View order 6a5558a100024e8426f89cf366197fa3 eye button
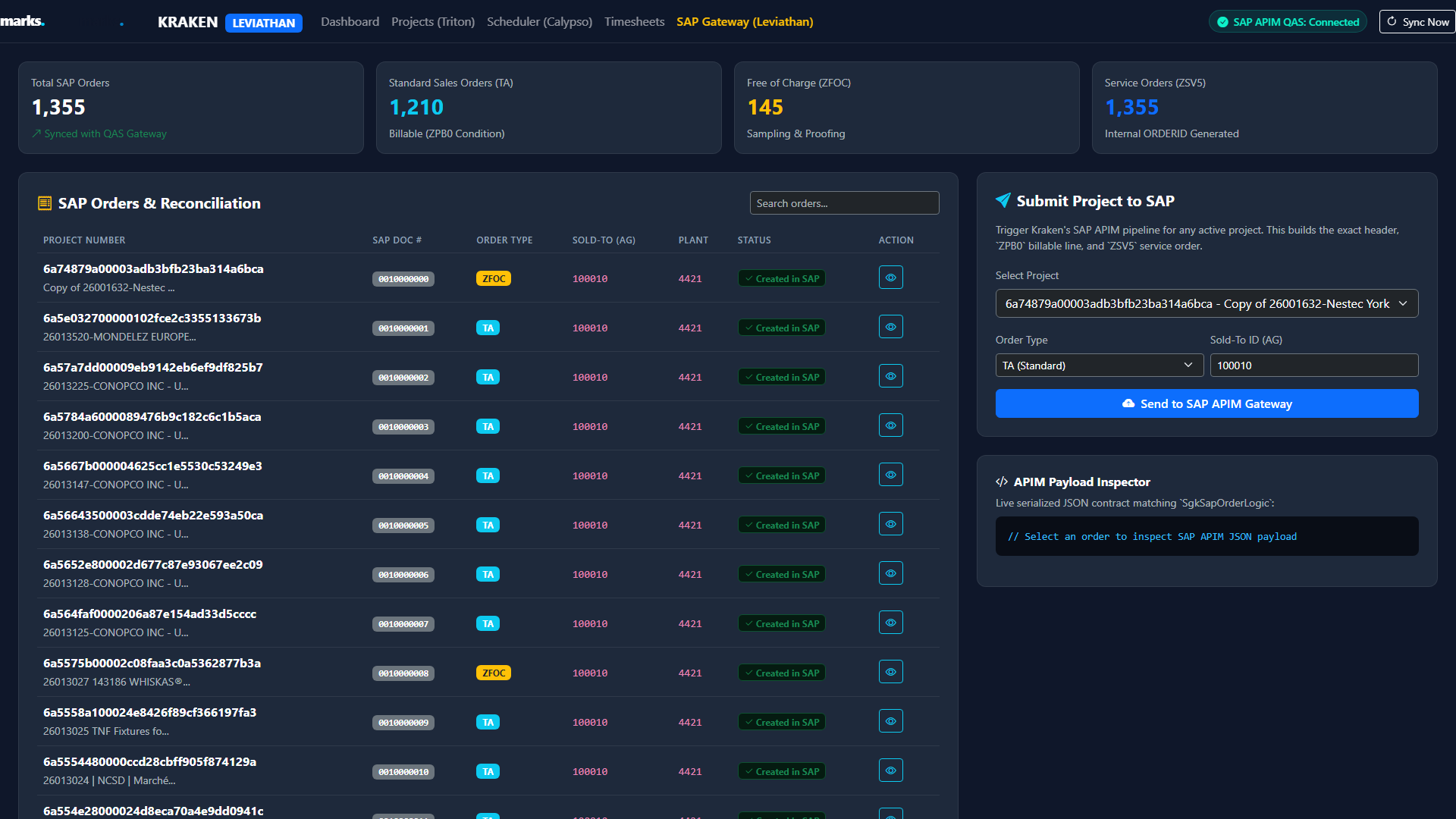The height and width of the screenshot is (819, 1456). [x=890, y=721]
